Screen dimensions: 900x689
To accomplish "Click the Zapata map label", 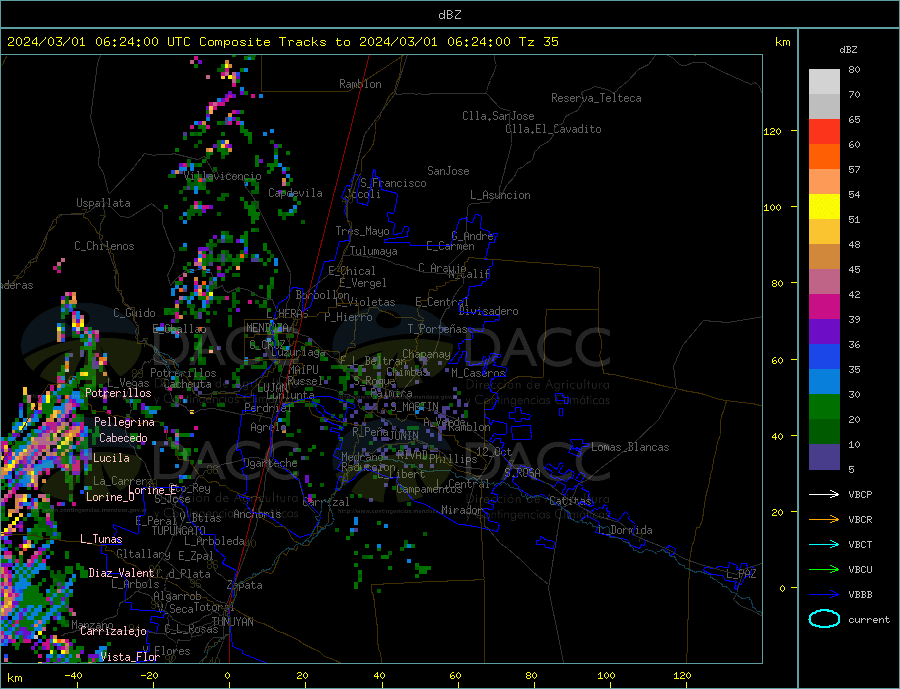I will pyautogui.click(x=245, y=585).
